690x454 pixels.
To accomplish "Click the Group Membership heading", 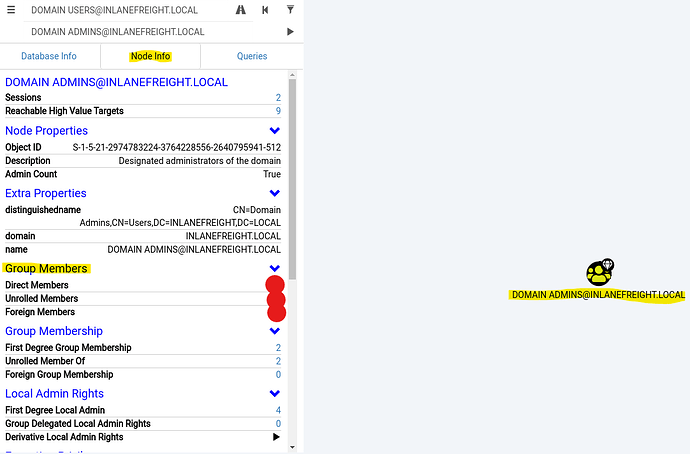I will coord(54,331).
